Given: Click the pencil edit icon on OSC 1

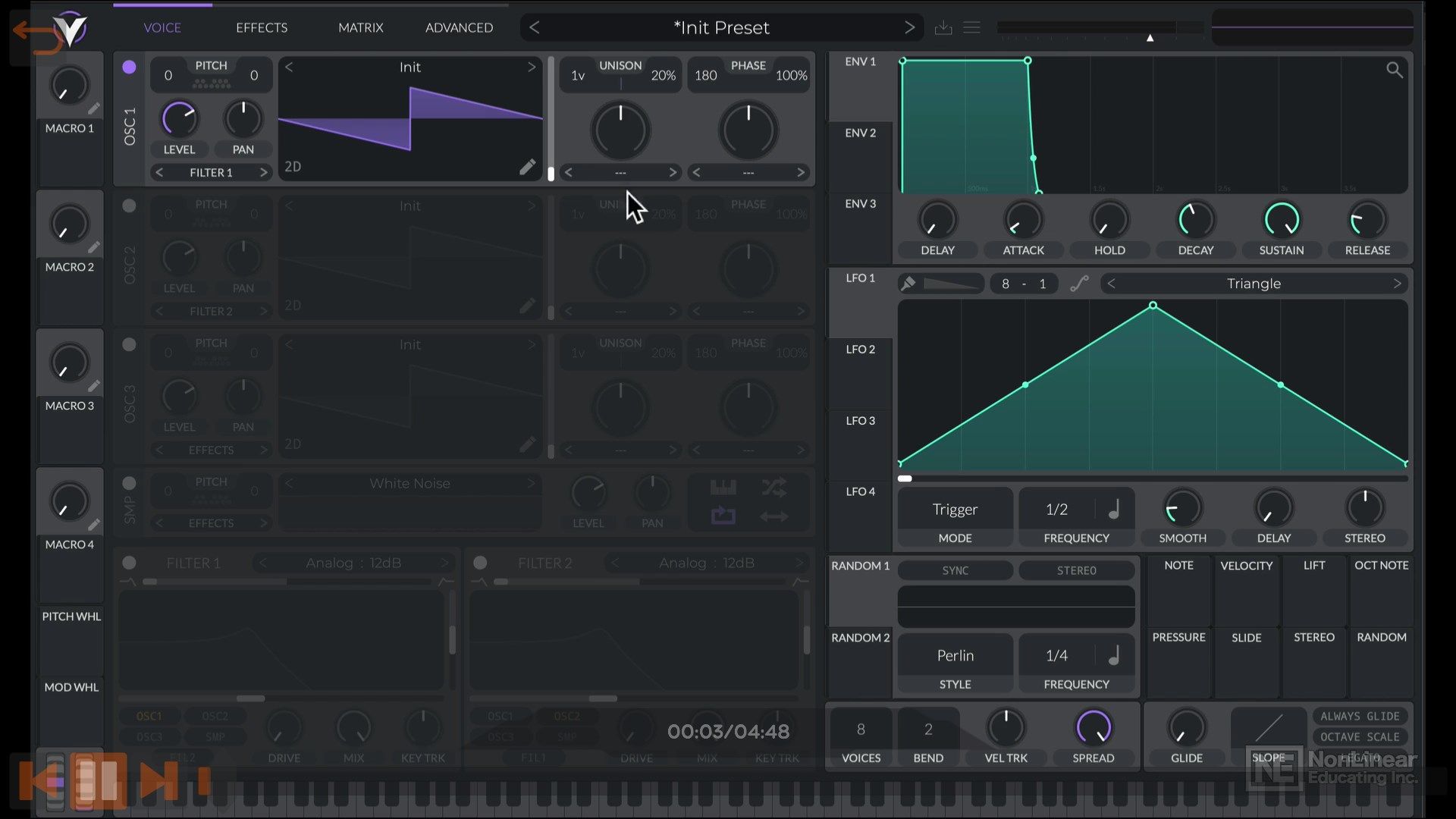Looking at the screenshot, I should pyautogui.click(x=527, y=166).
